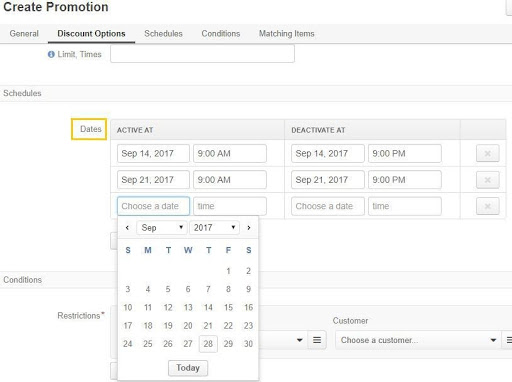Go to next month in calendar
The width and height of the screenshot is (512, 382).
[x=249, y=228]
